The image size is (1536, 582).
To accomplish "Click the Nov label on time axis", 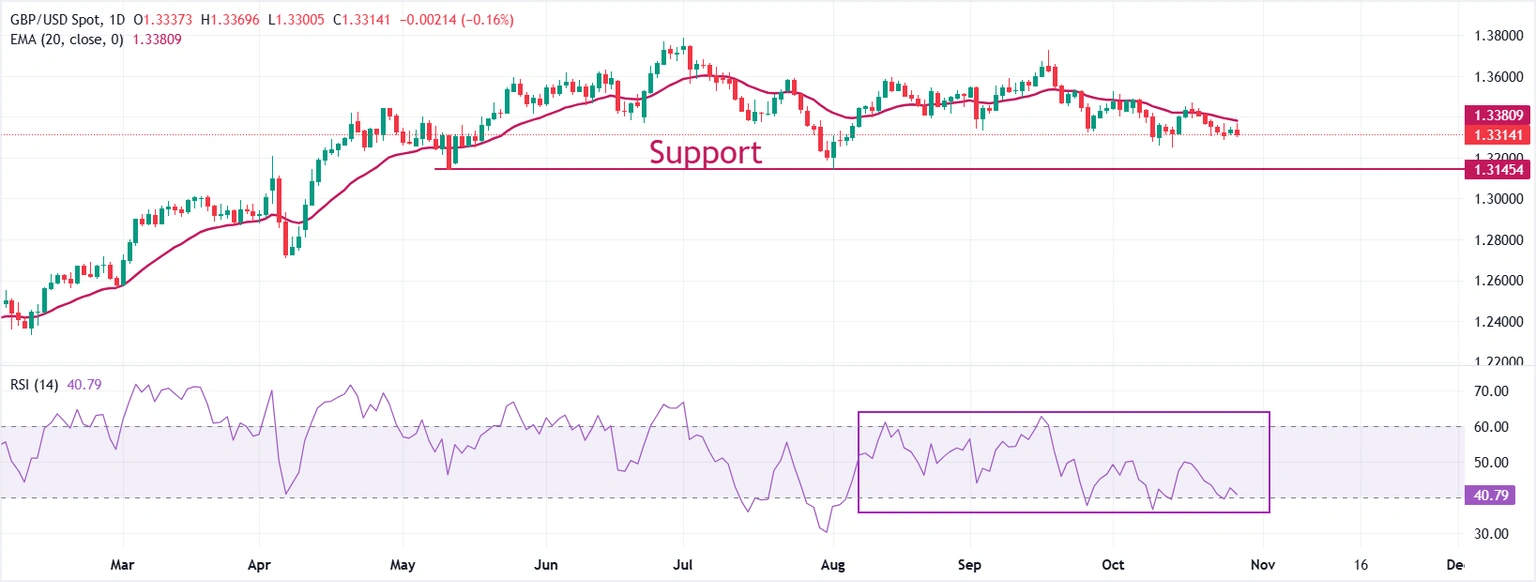I will click(x=1260, y=565).
